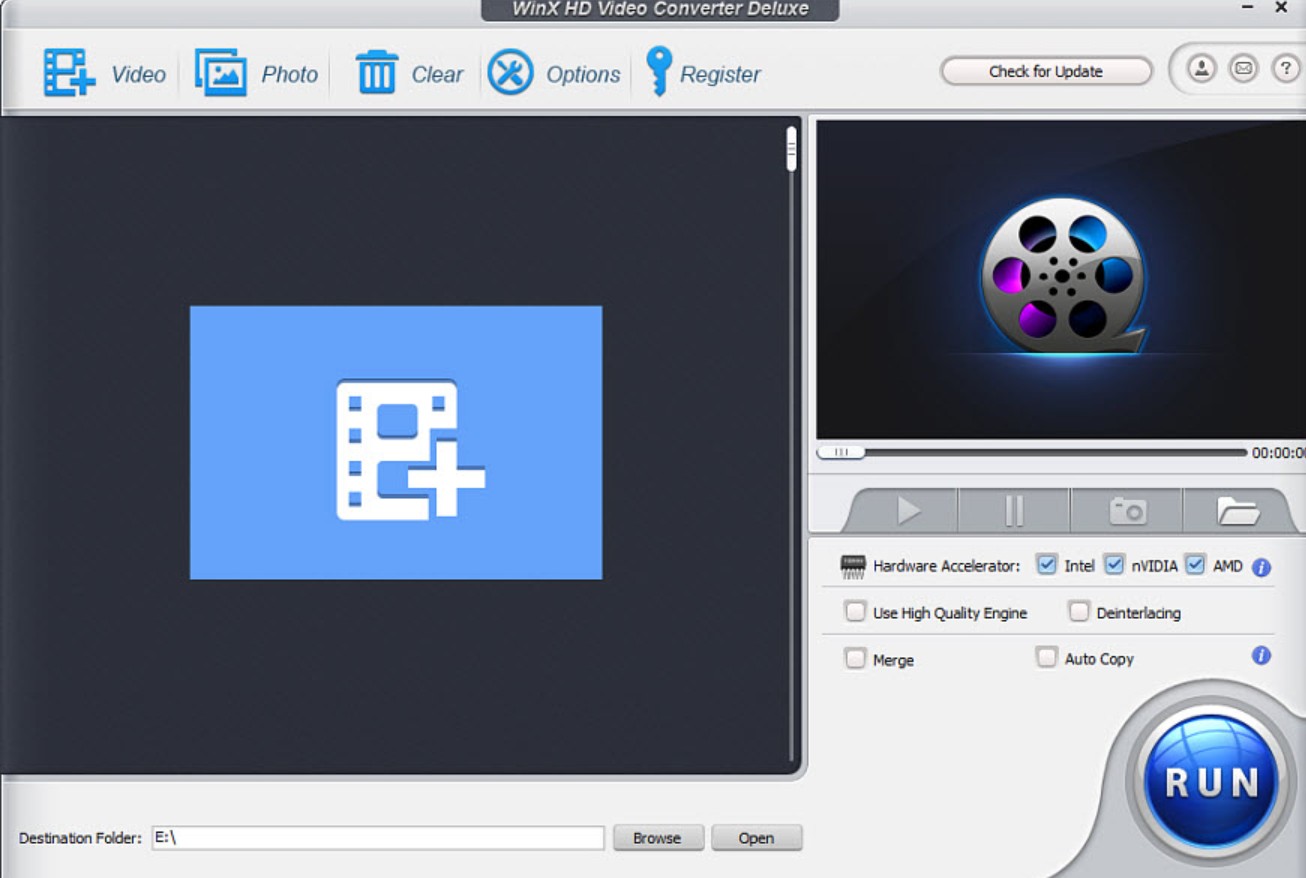Click the Clear trash can icon
This screenshot has width=1306, height=878.
(x=377, y=73)
